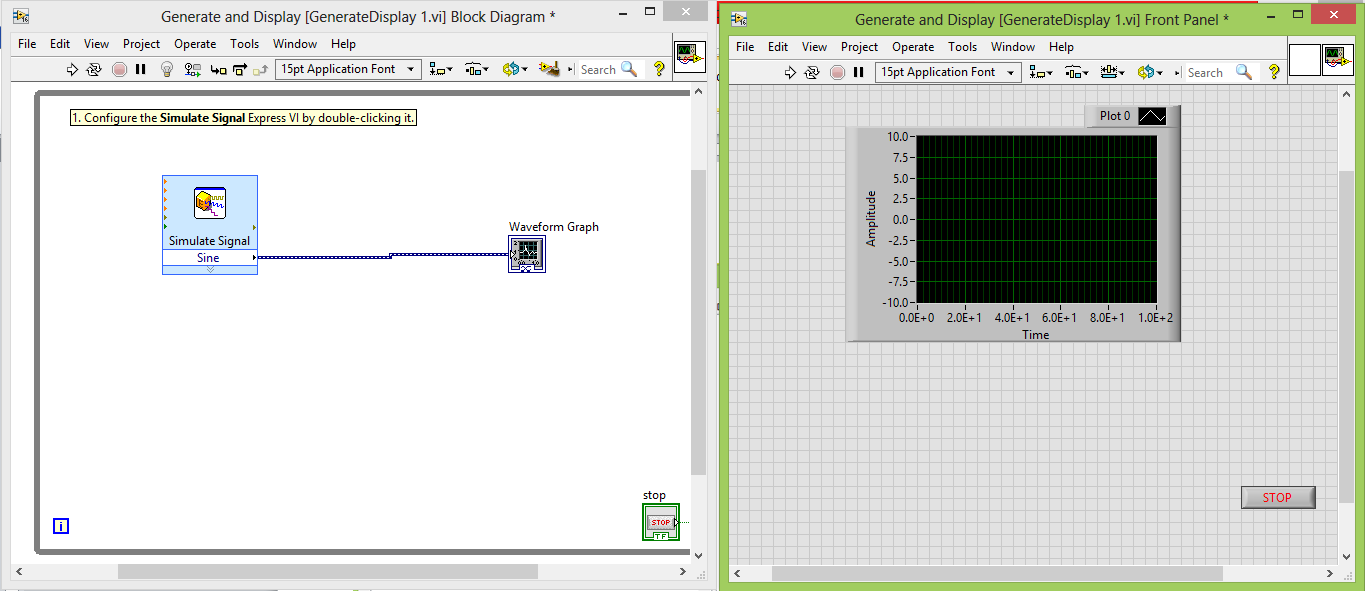Click Run Continuously in Block Diagram toolbar
The height and width of the screenshot is (591, 1365).
[95, 69]
